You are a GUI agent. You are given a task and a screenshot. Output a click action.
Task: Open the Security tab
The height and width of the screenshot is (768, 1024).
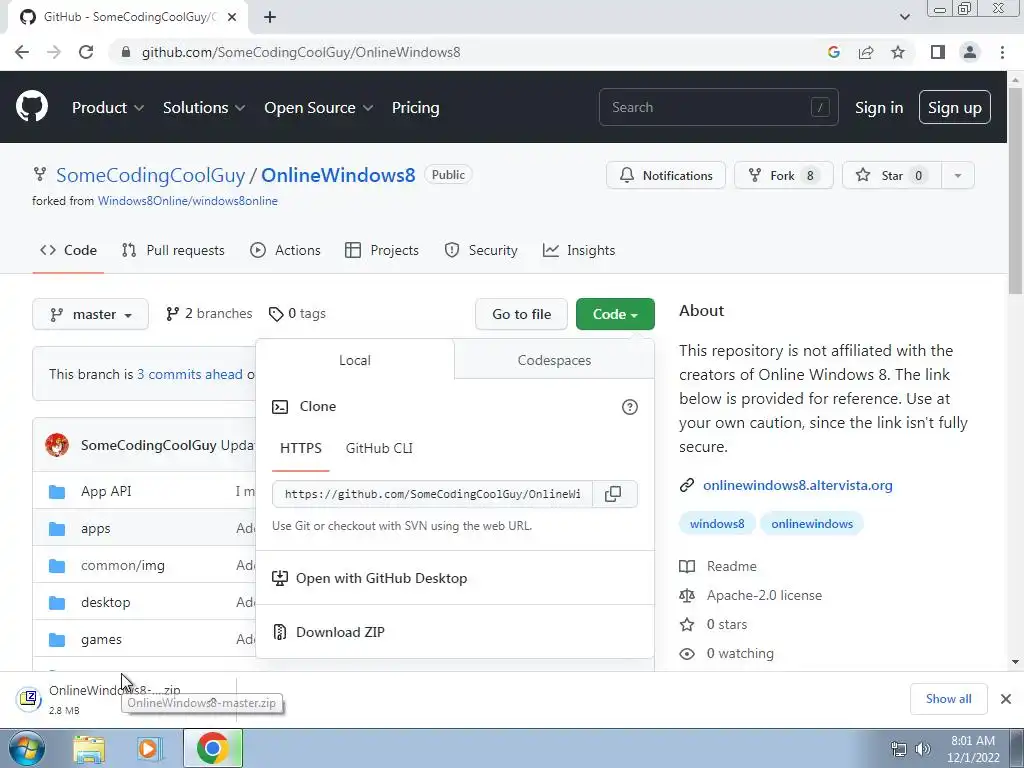point(481,250)
